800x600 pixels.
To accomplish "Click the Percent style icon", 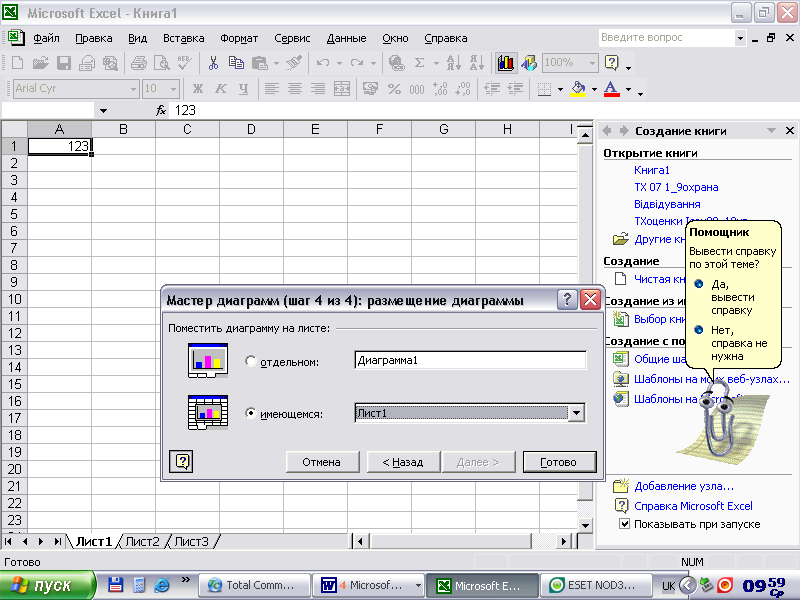I will point(394,89).
